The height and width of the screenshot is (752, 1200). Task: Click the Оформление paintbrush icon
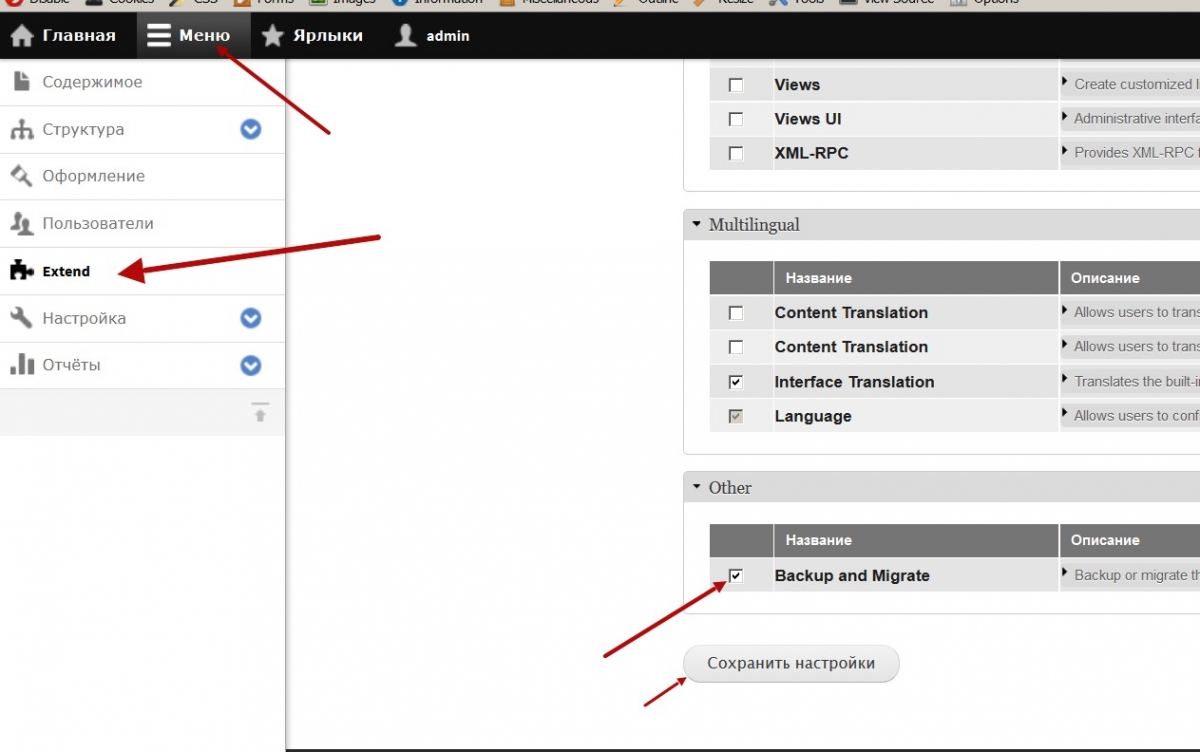22,176
